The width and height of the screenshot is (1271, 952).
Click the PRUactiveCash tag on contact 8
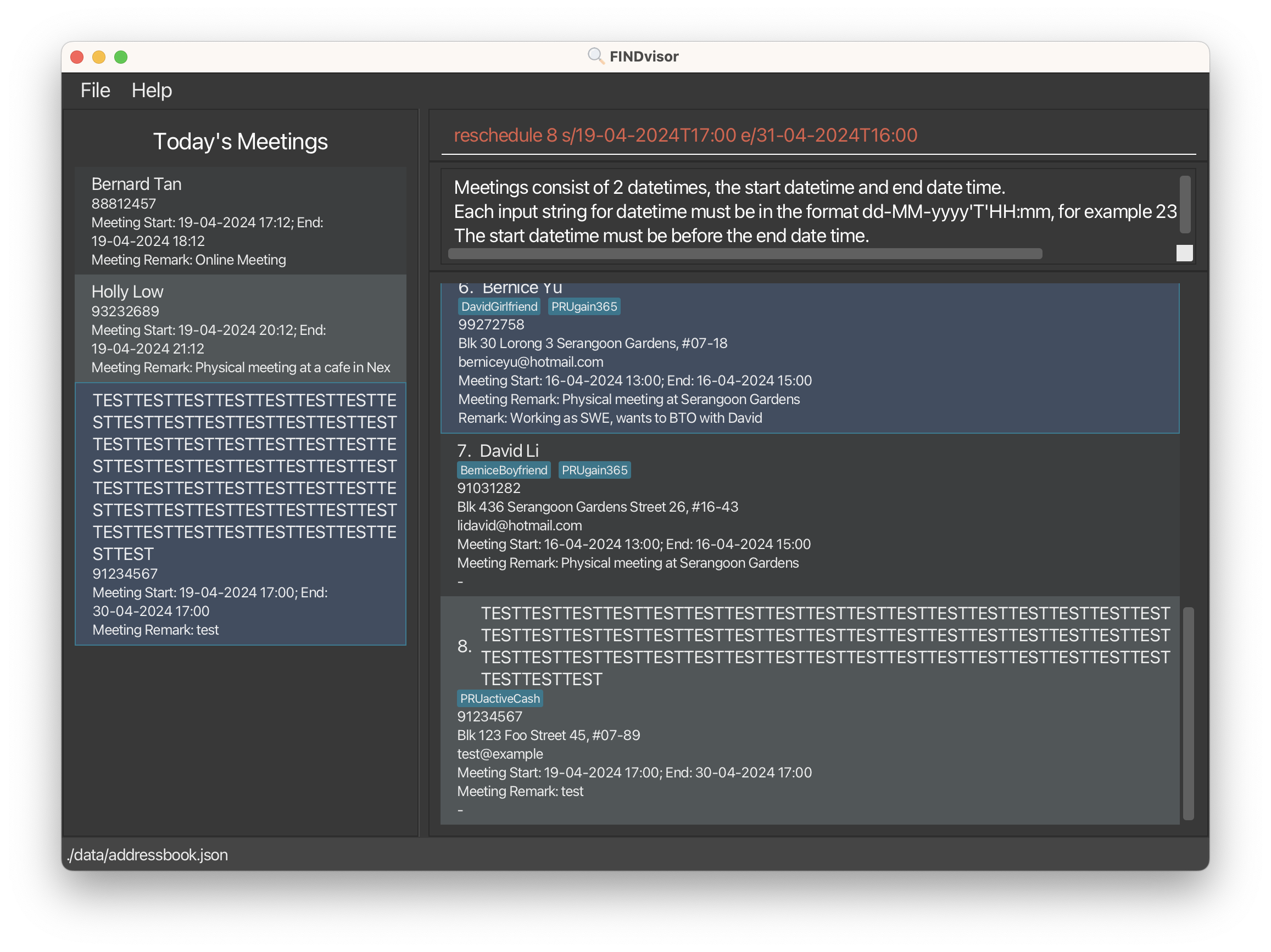tap(500, 699)
